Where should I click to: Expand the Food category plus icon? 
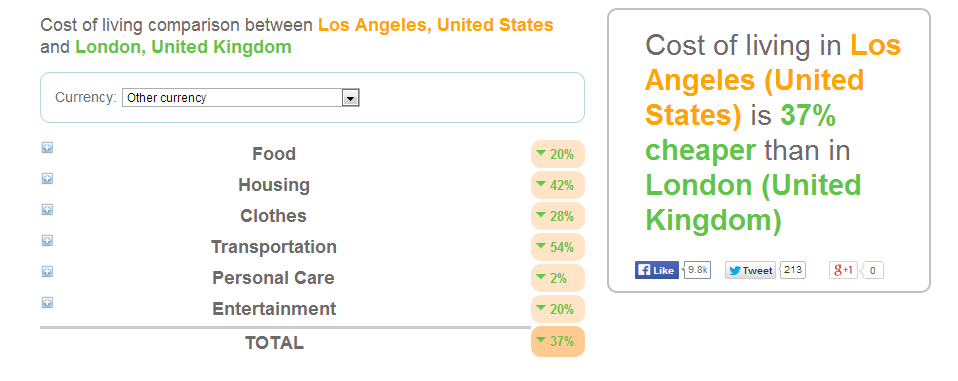click(x=47, y=147)
